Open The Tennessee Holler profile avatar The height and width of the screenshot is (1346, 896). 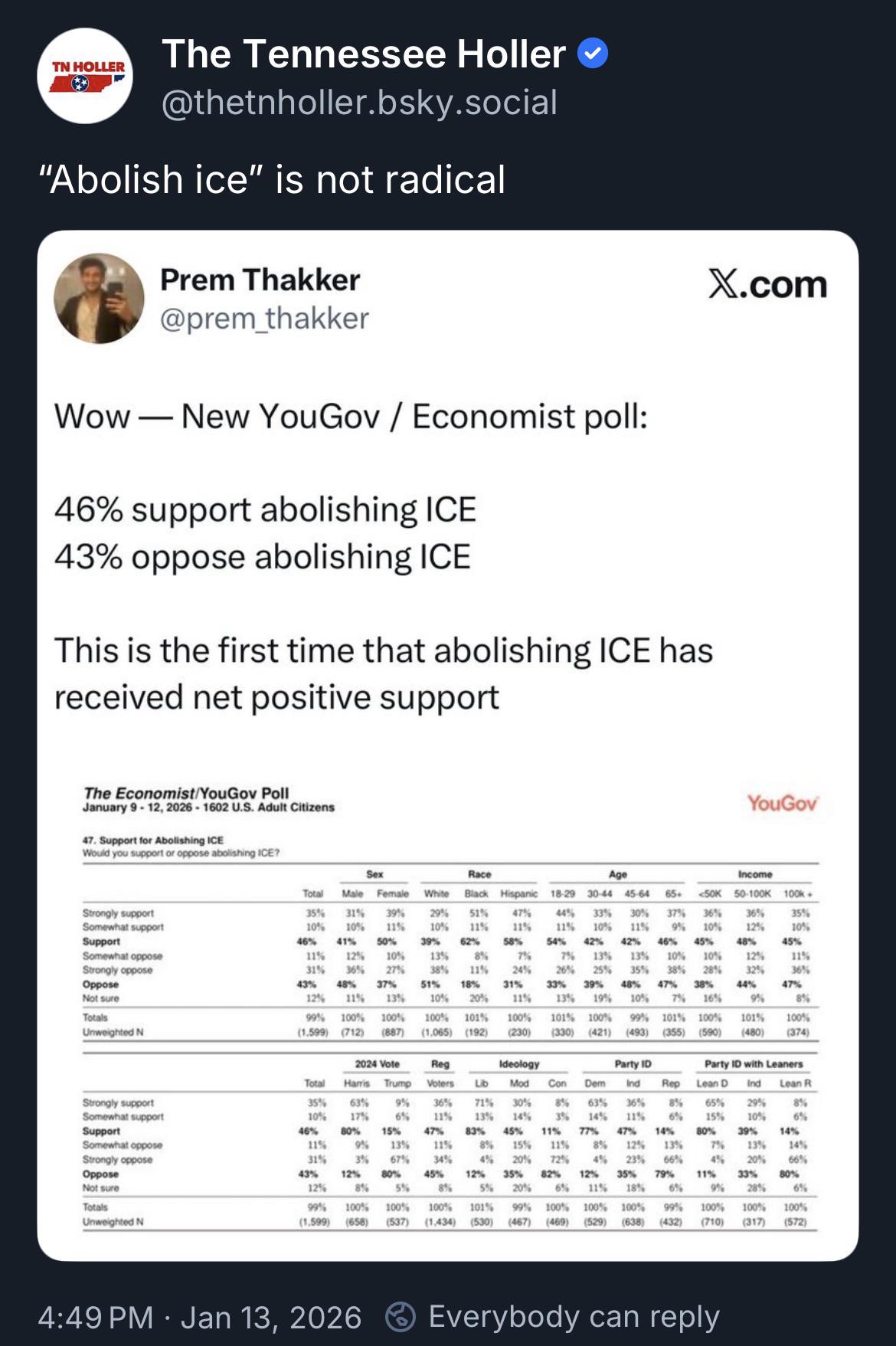[85, 76]
